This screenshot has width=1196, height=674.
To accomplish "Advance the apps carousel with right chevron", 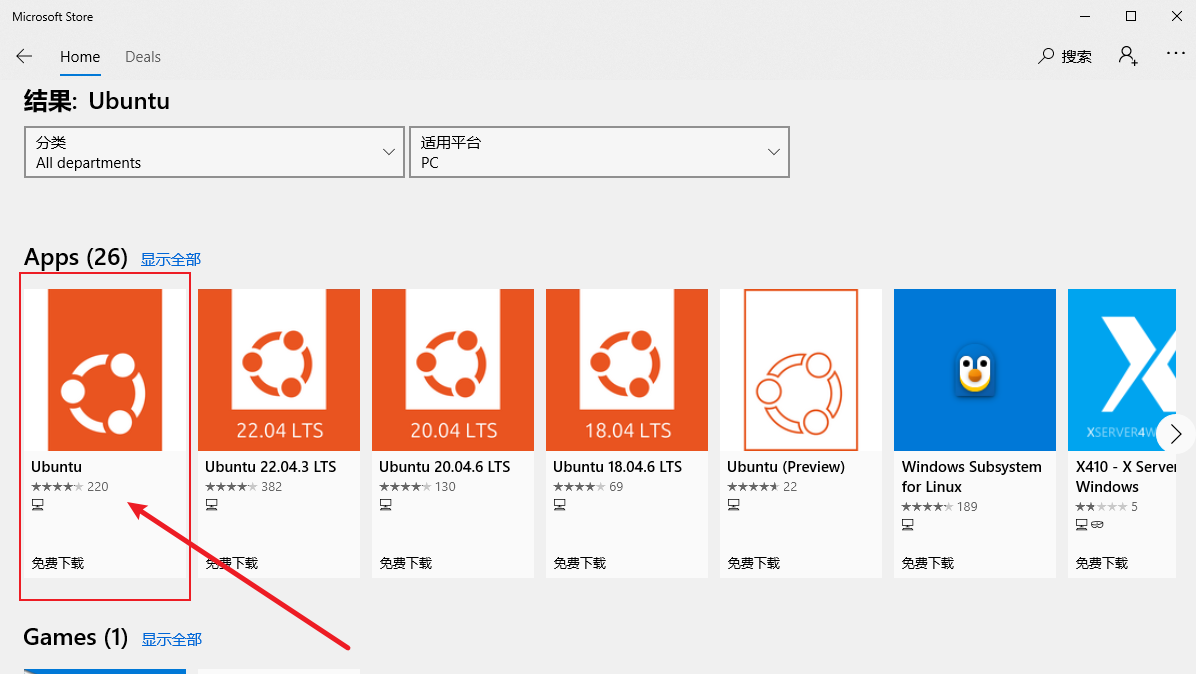I will (x=1175, y=434).
